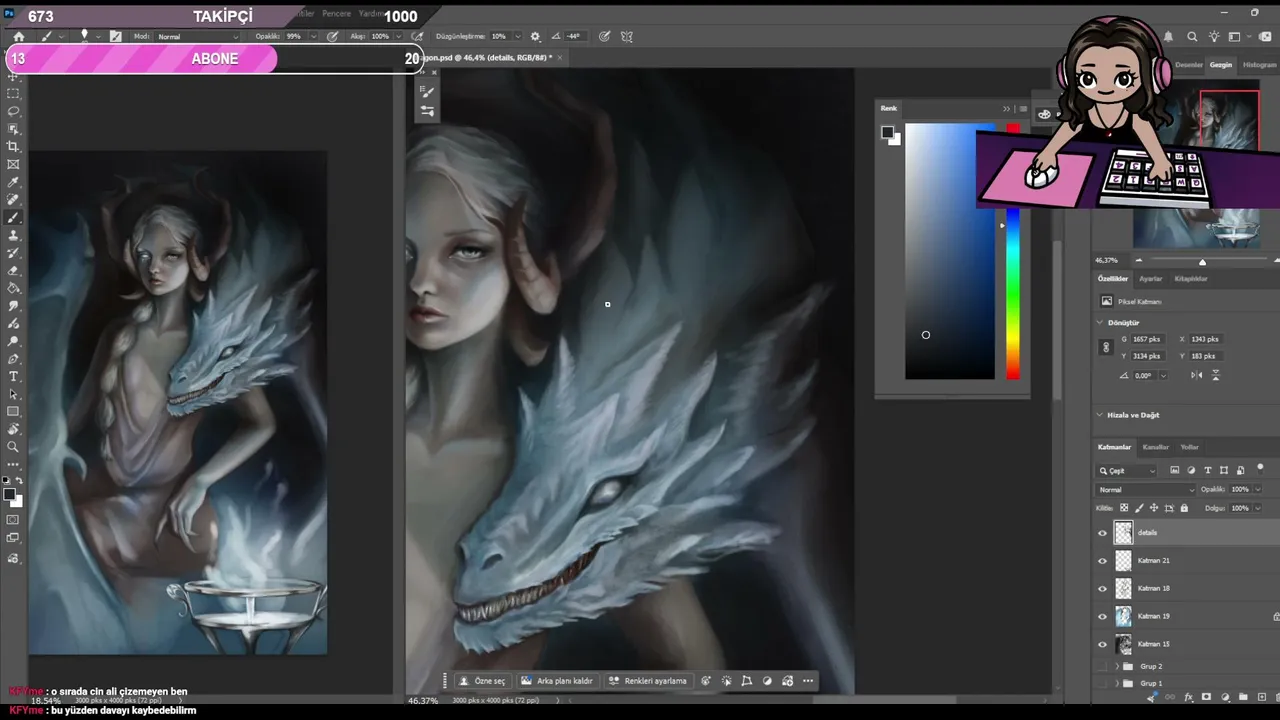The image size is (1280, 720).
Task: Open the Akış flow dropdown
Action: coord(397,37)
